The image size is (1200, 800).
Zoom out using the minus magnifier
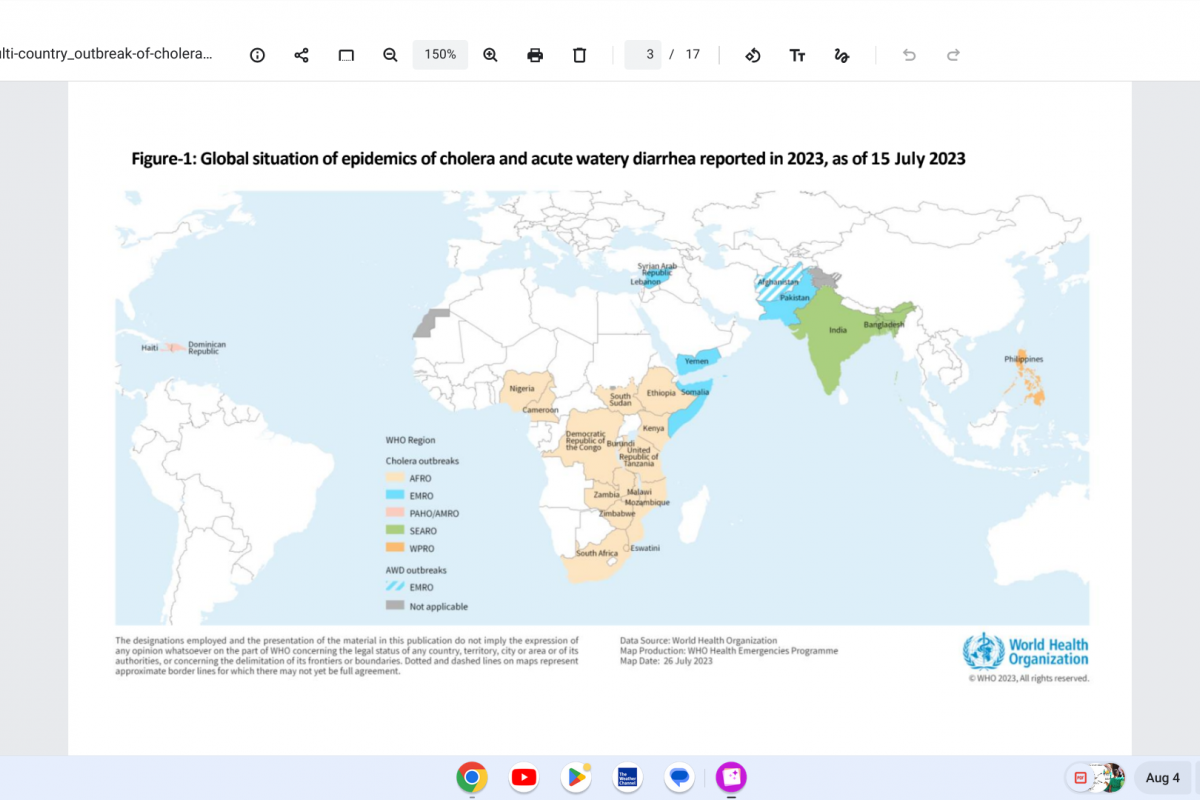(x=390, y=55)
